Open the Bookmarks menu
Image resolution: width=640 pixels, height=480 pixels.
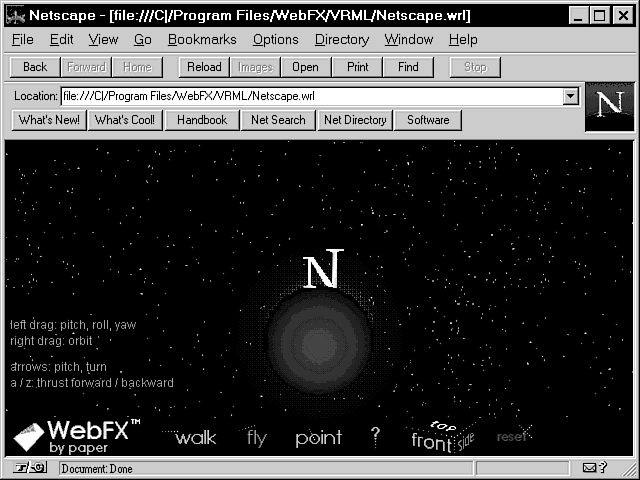point(202,40)
